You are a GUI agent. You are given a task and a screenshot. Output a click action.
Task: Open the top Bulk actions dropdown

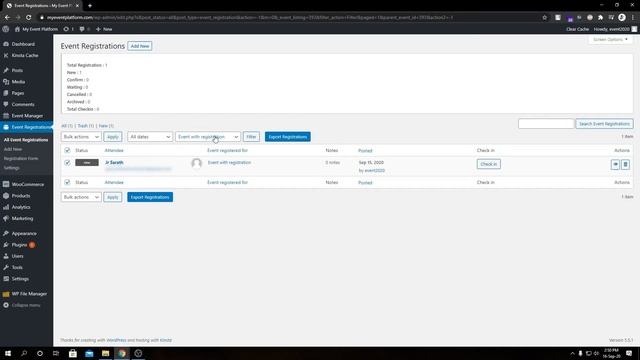[x=81, y=137]
